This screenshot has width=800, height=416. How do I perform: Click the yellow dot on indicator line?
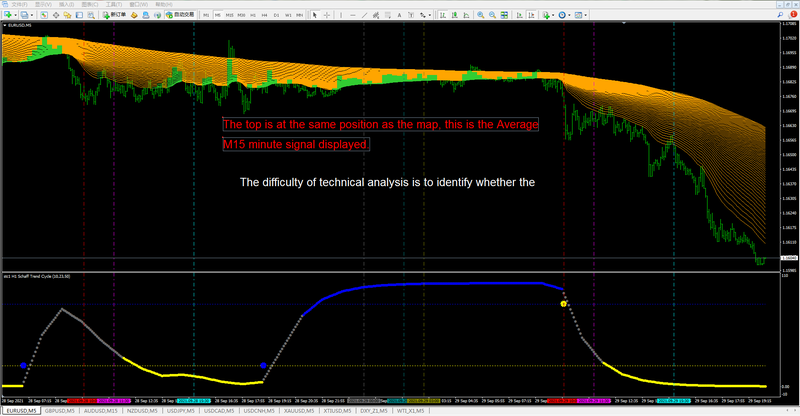(563, 304)
